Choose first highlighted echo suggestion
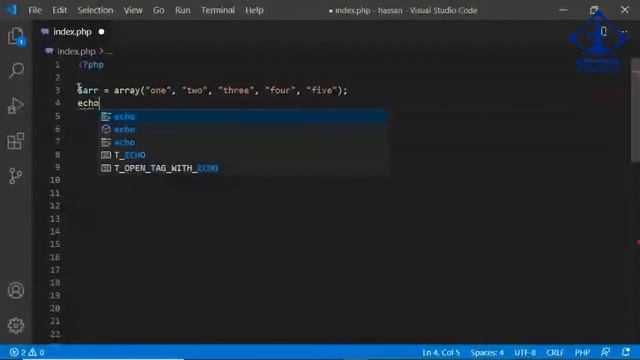The width and height of the screenshot is (640, 360). pyautogui.click(x=244, y=116)
